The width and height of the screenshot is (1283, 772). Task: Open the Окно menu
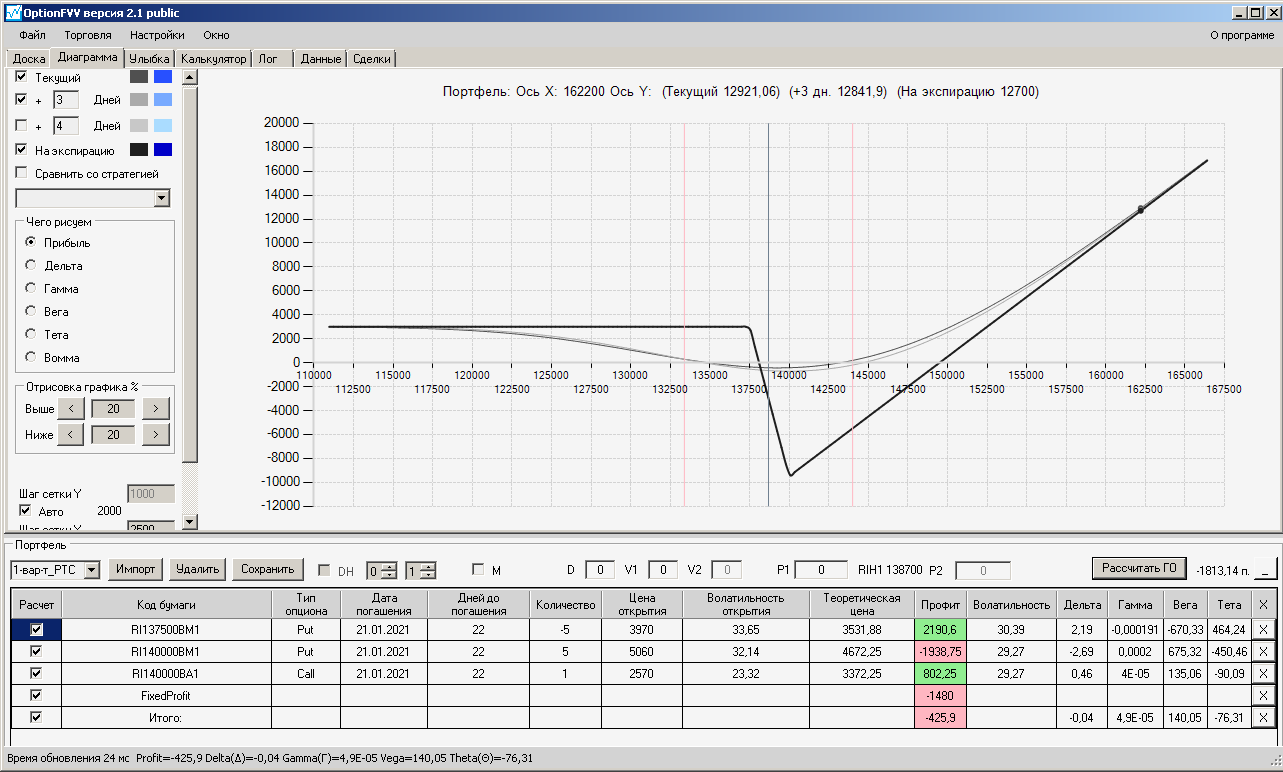216,35
